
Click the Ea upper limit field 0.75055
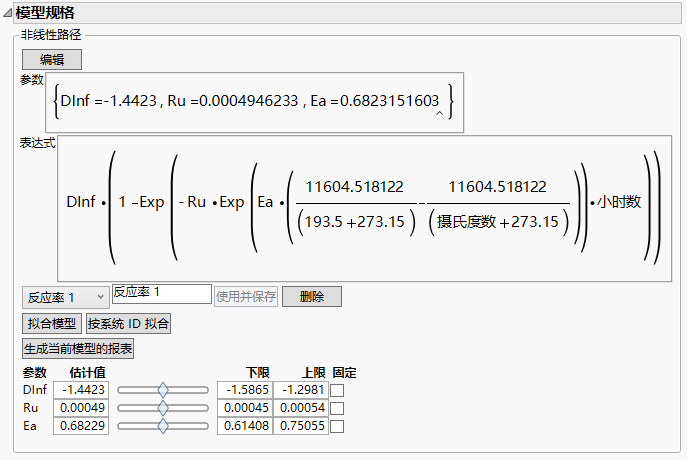pyautogui.click(x=301, y=426)
